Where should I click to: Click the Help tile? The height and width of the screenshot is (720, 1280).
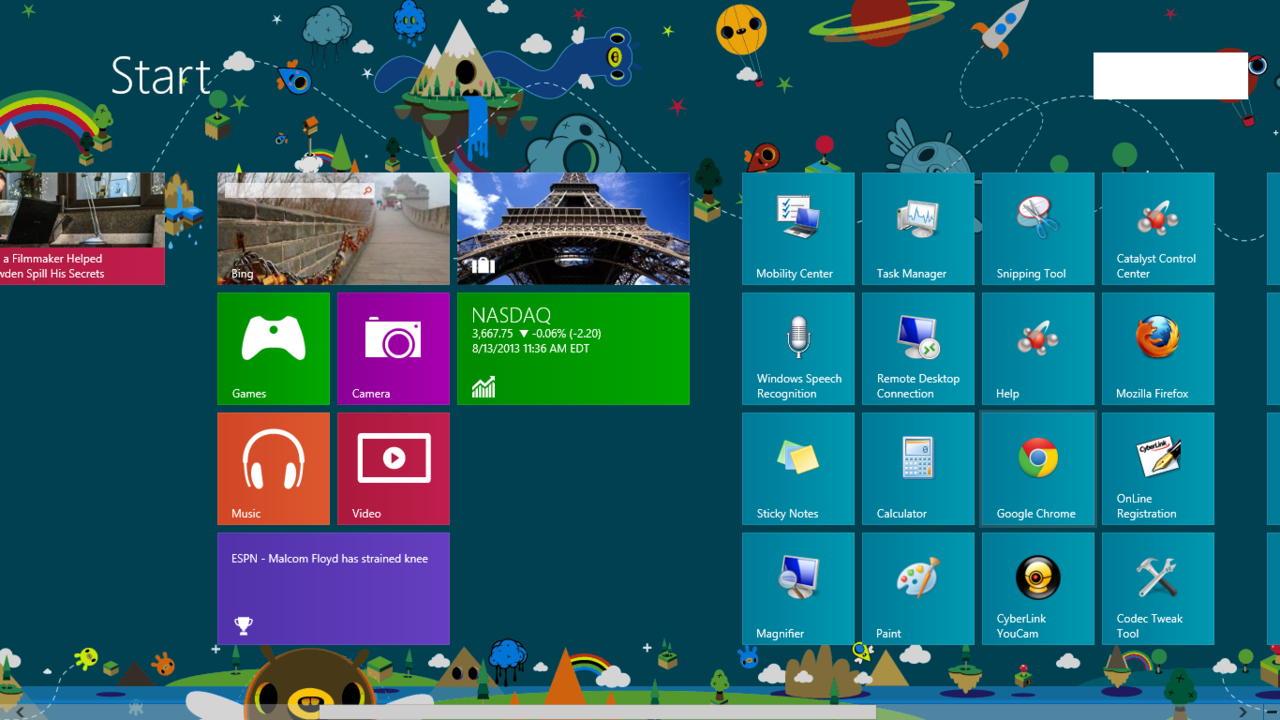click(1038, 349)
